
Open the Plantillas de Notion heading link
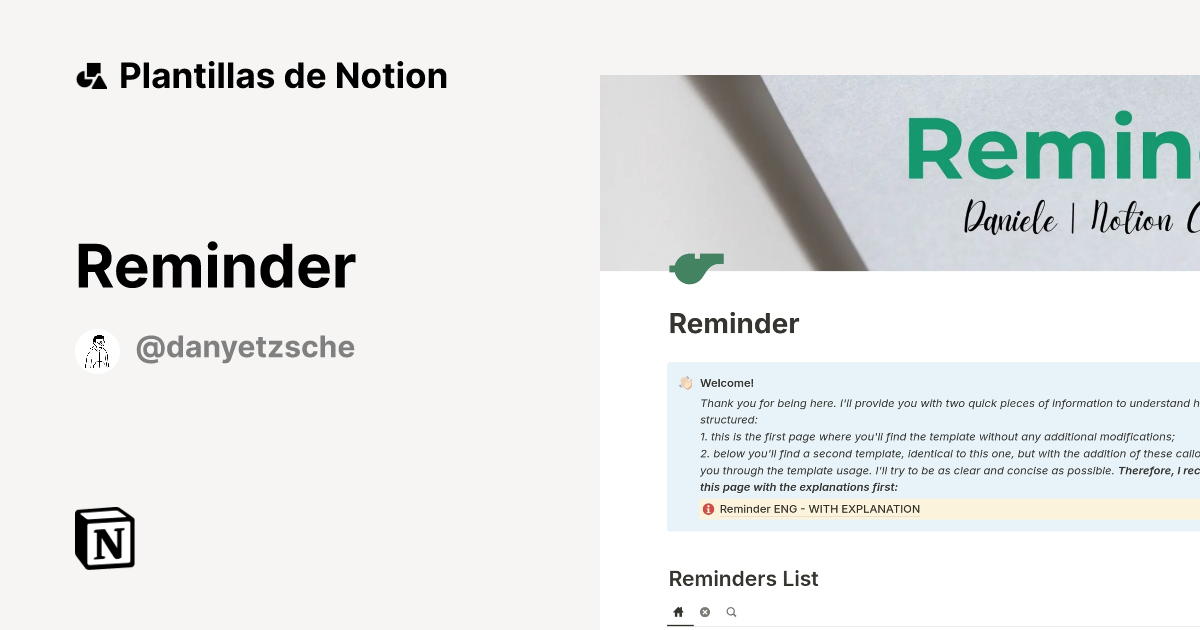coord(283,76)
